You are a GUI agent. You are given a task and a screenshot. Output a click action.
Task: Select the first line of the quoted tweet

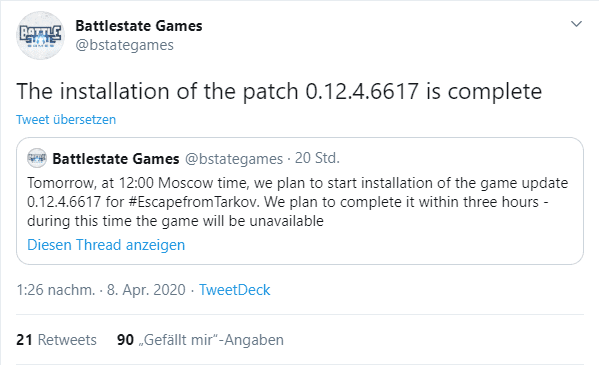coord(297,183)
